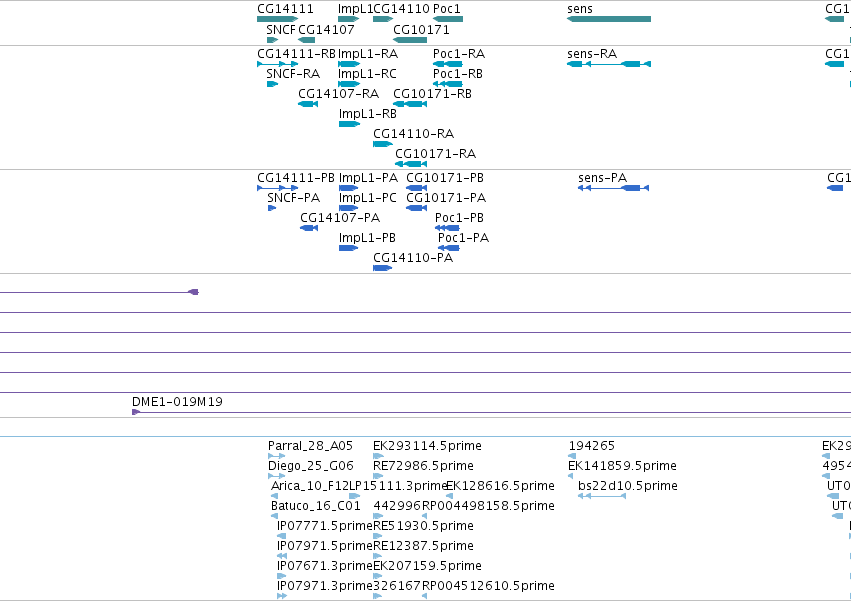Open EST RE12387.5prime
Image resolution: width=851 pixels, height=601 pixels.
378,557
